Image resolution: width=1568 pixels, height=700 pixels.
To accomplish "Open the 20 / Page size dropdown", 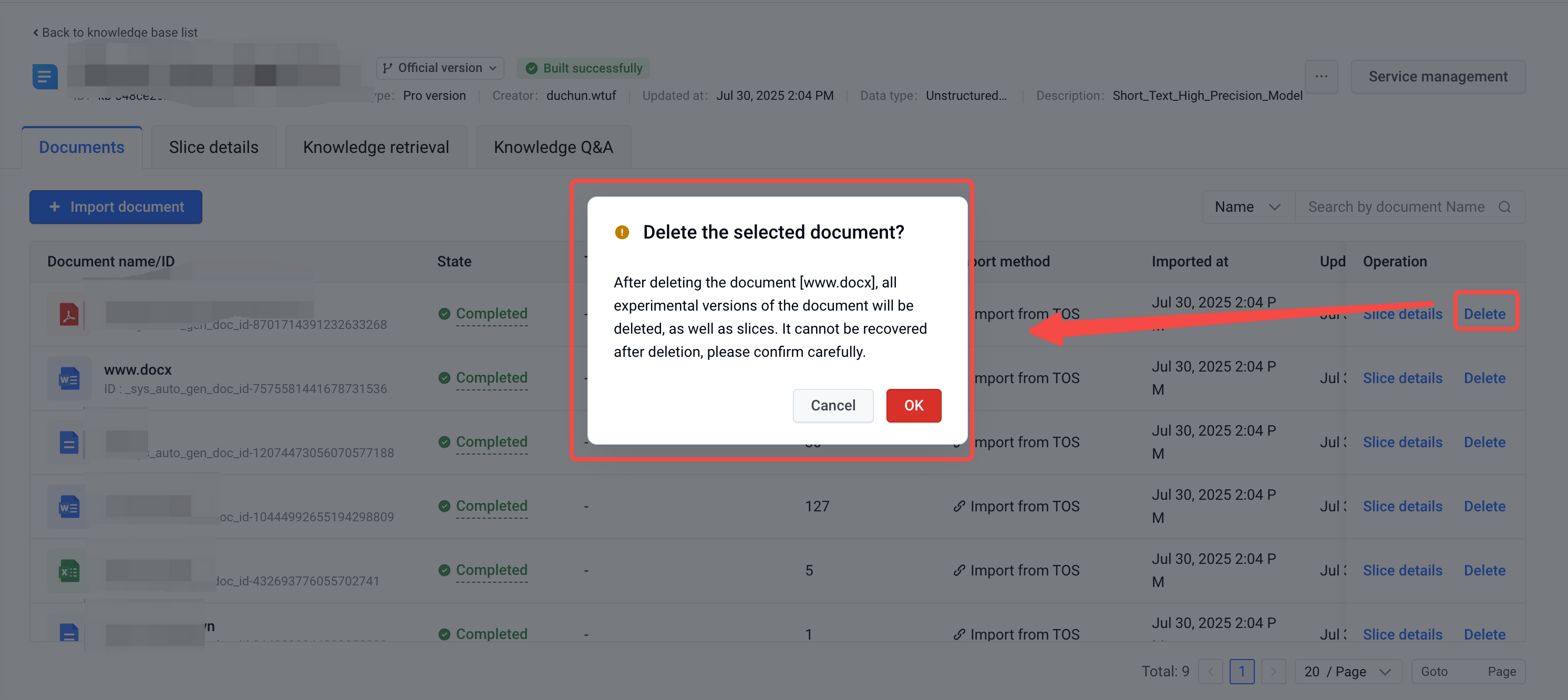I will coord(1348,672).
